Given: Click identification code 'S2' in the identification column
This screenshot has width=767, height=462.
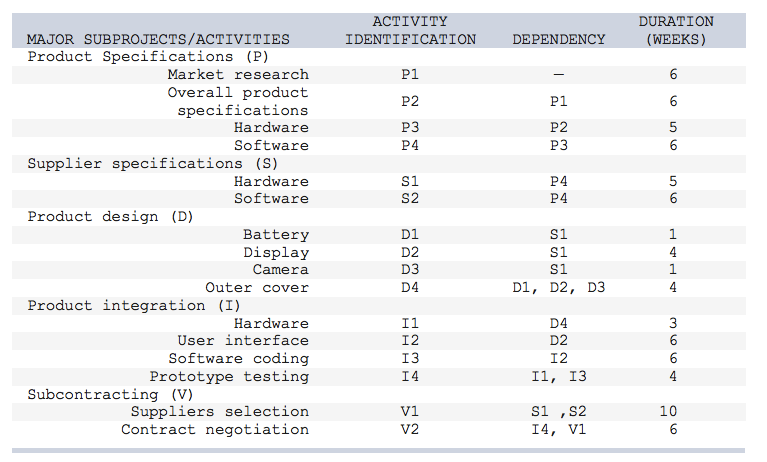Looking at the screenshot, I should click(410, 199).
